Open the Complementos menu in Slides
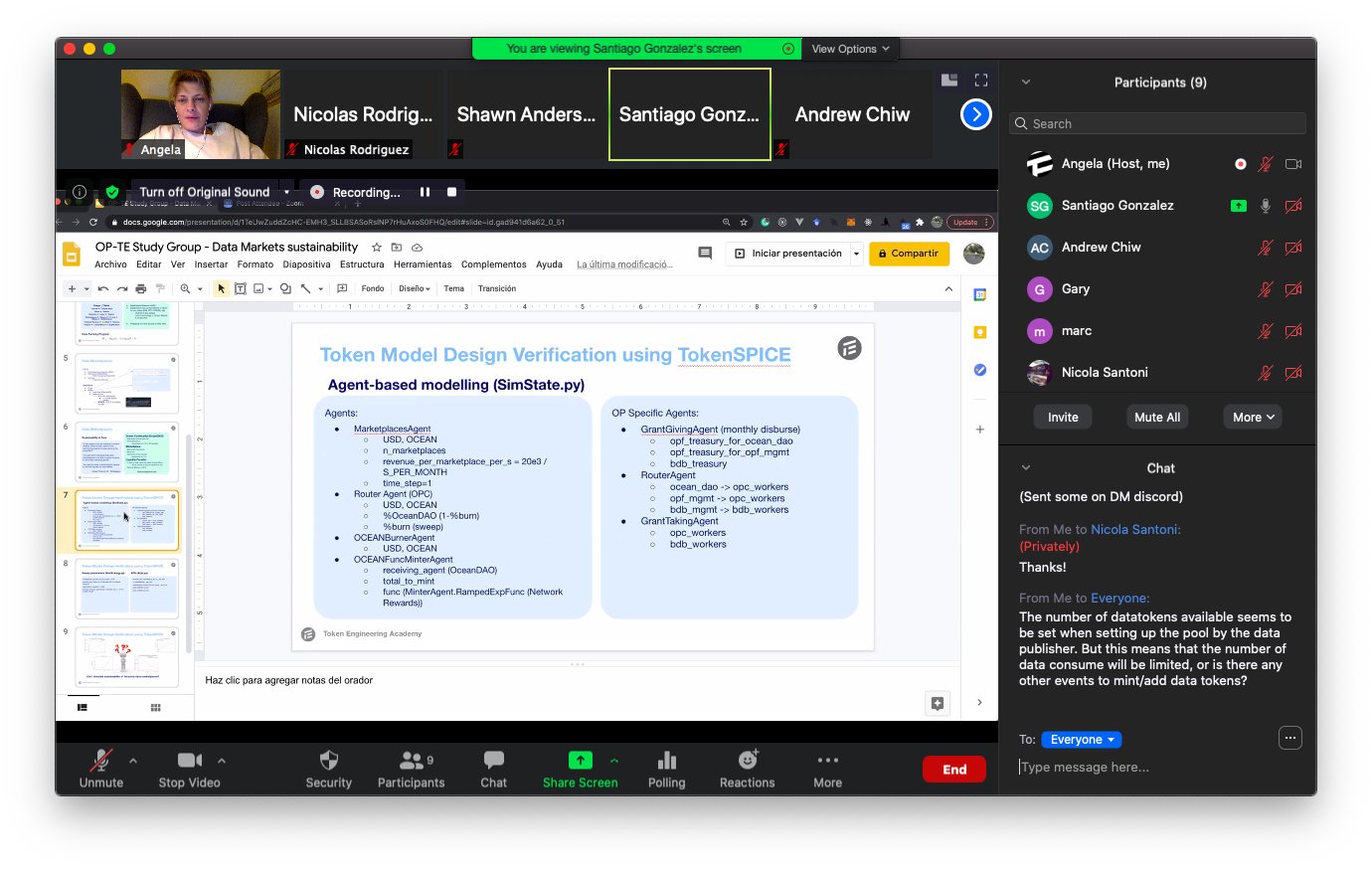The width and height of the screenshot is (1372, 869). coord(494,264)
